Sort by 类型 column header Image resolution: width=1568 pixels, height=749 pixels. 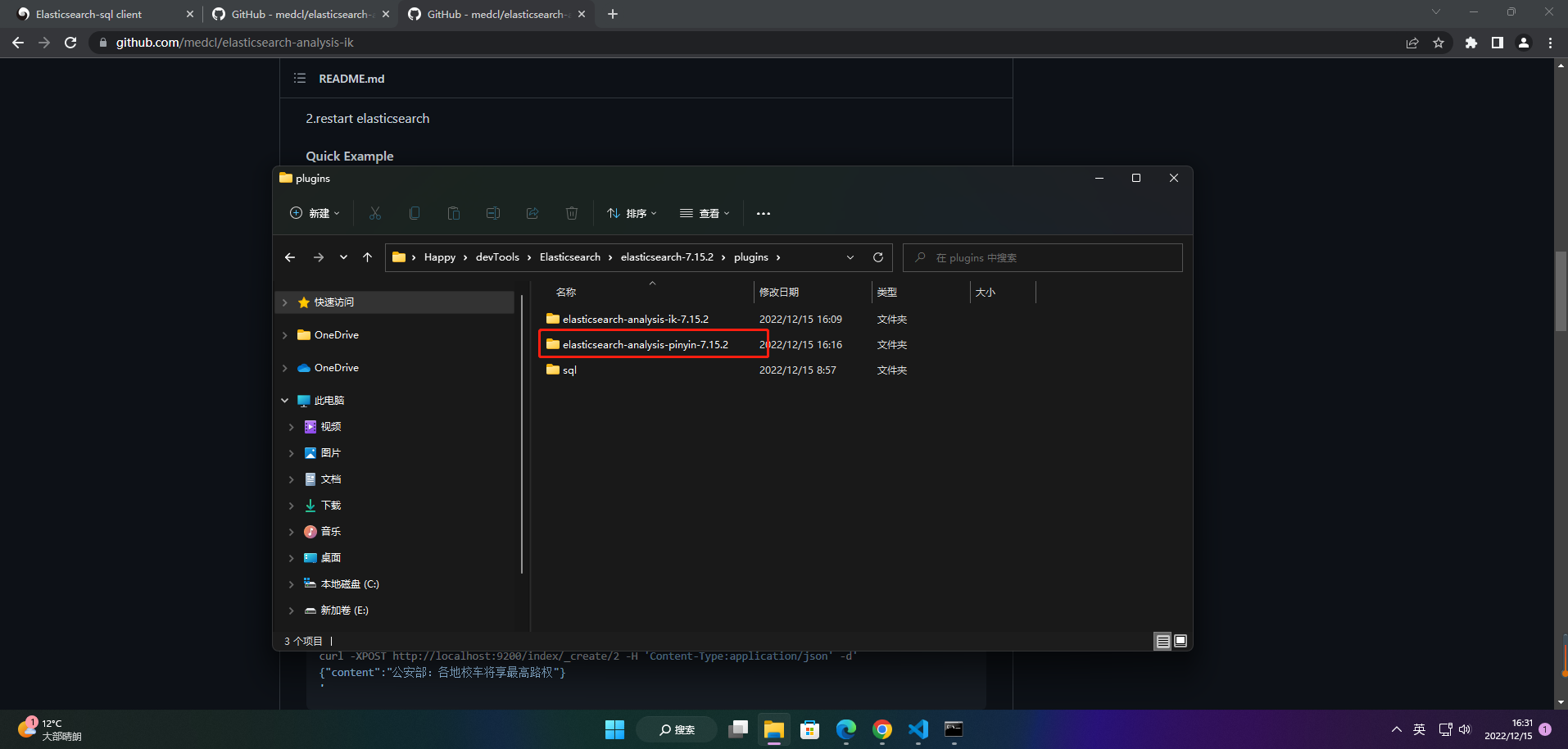pos(886,292)
